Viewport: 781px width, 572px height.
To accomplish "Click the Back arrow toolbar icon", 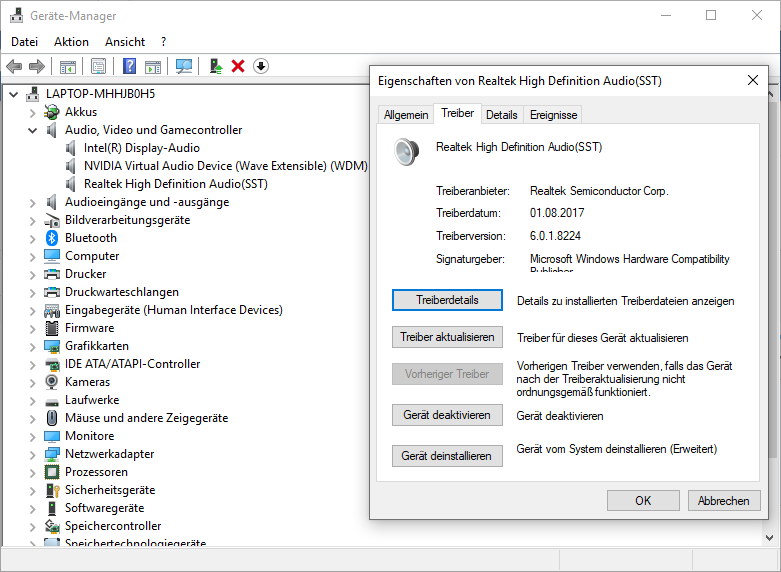I will [14, 66].
